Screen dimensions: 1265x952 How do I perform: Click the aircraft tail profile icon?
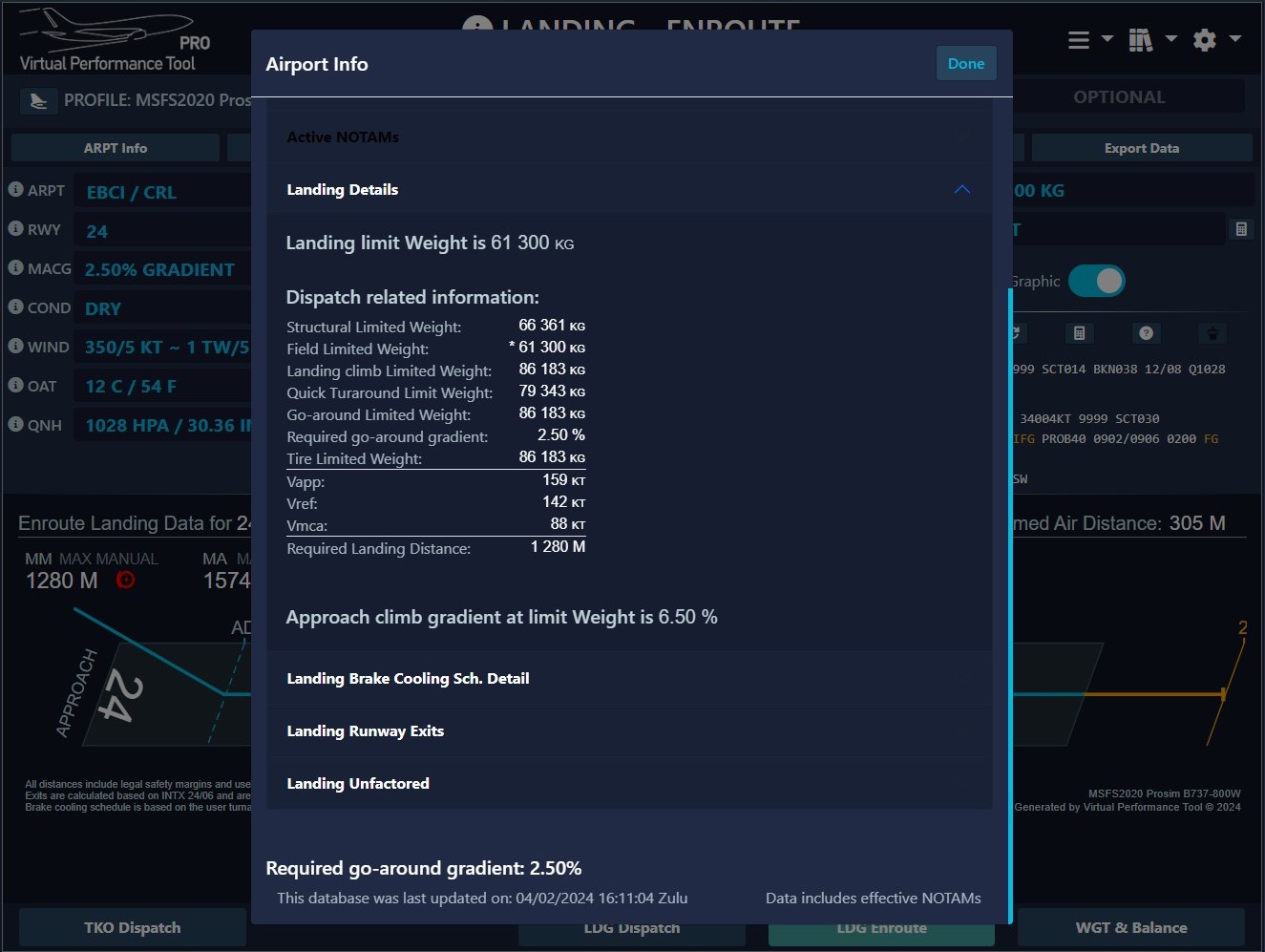(x=38, y=100)
